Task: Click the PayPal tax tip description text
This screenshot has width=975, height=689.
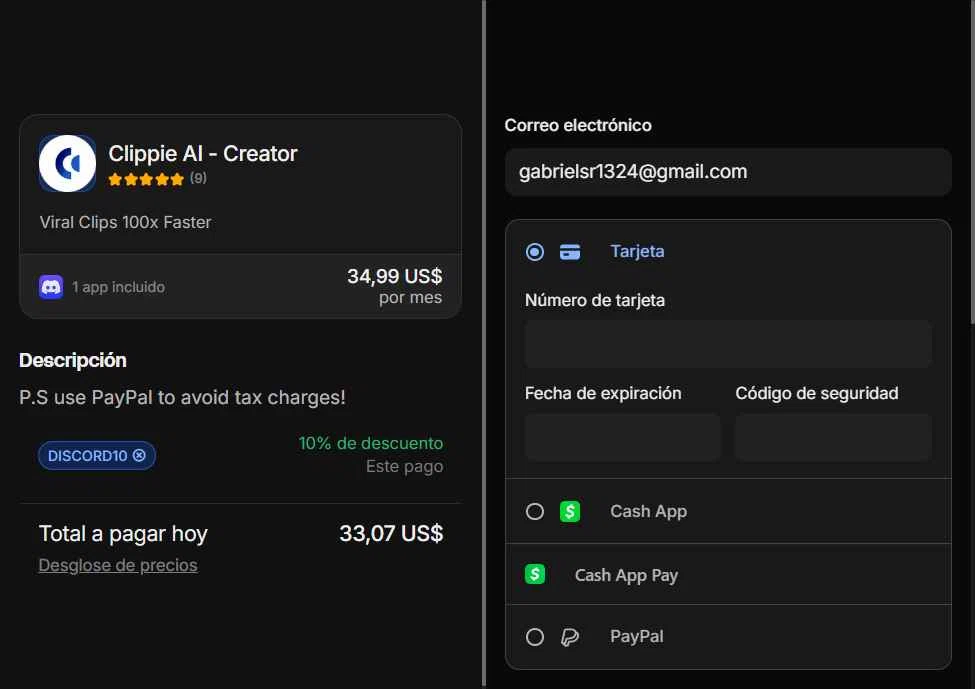Action: [x=182, y=397]
